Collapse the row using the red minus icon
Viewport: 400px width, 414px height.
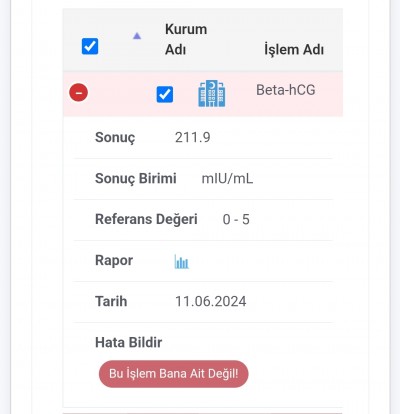[x=79, y=92]
